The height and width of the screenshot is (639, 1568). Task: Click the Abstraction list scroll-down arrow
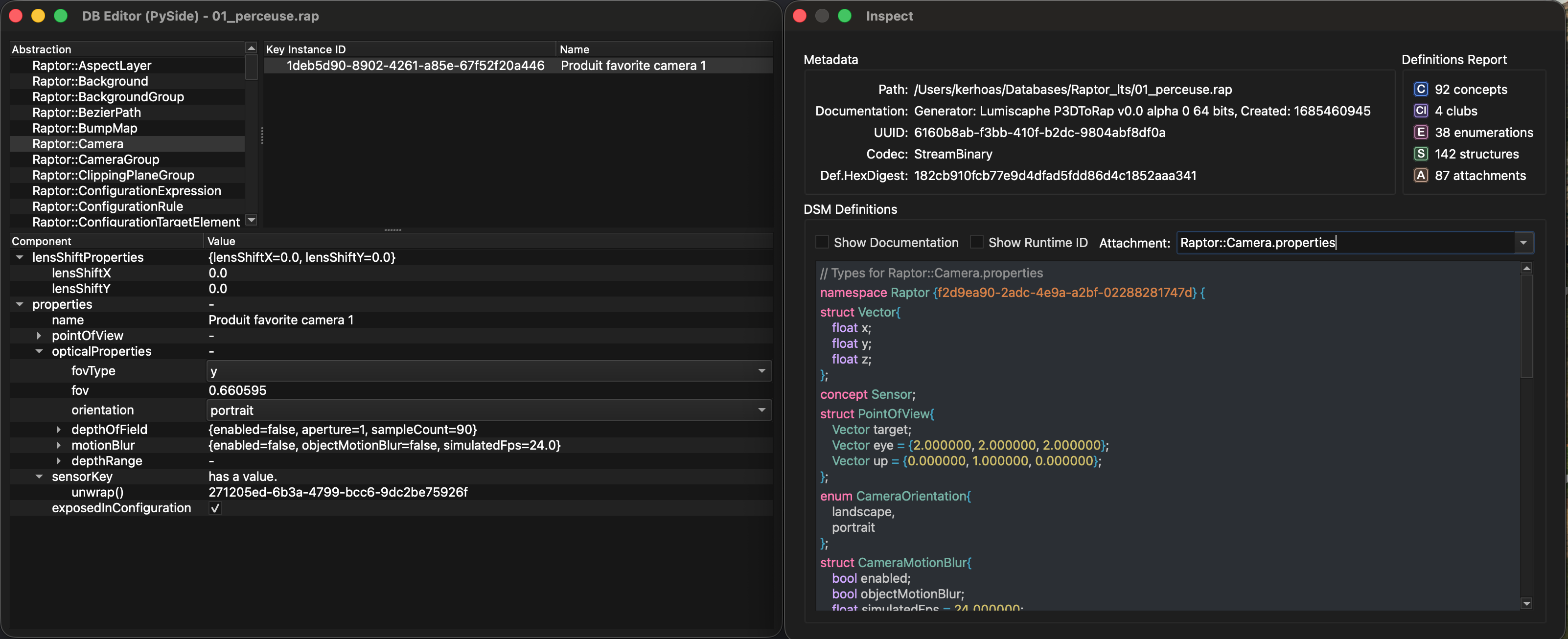[251, 220]
